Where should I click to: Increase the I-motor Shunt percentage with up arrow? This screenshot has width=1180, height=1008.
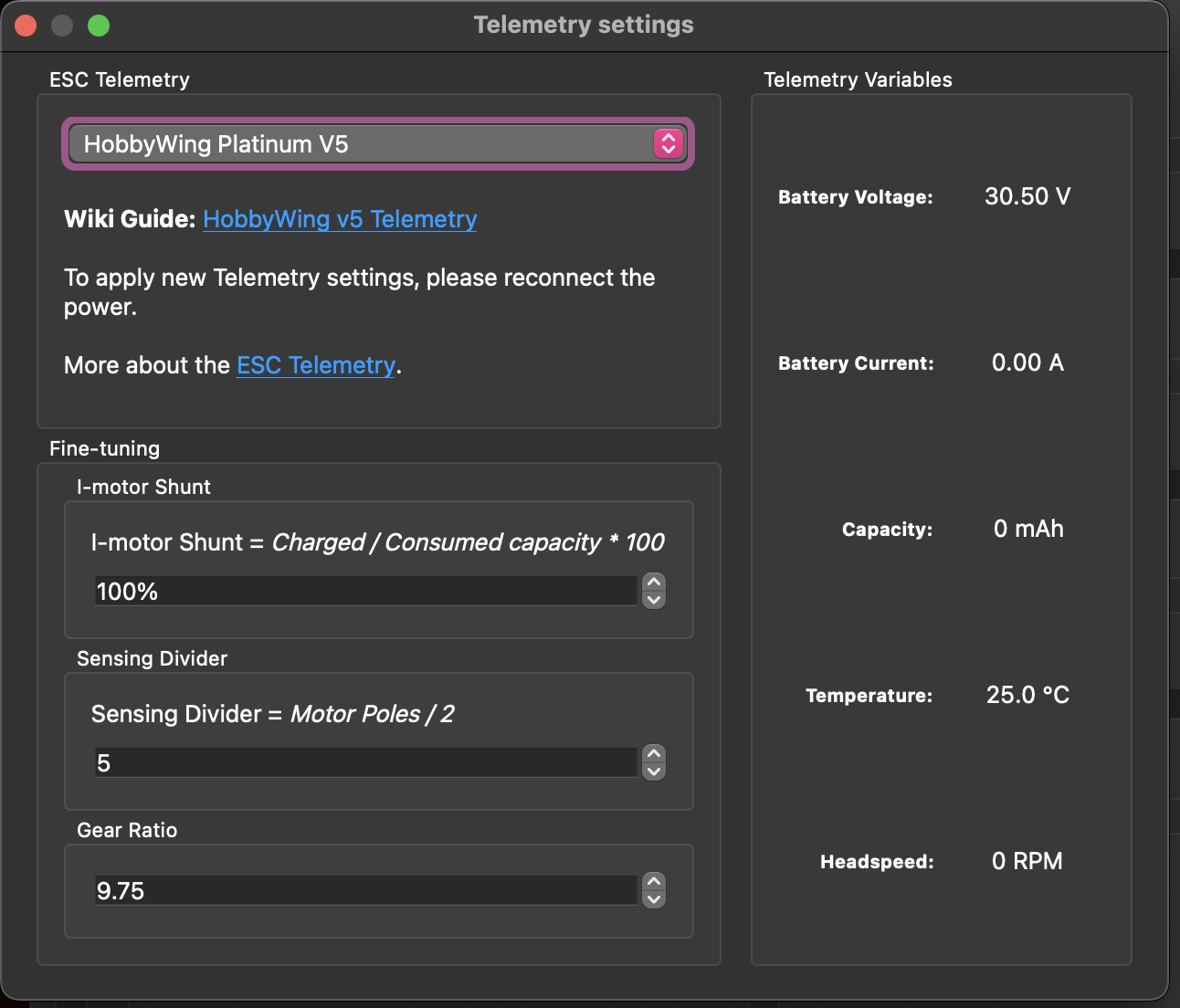click(x=654, y=583)
